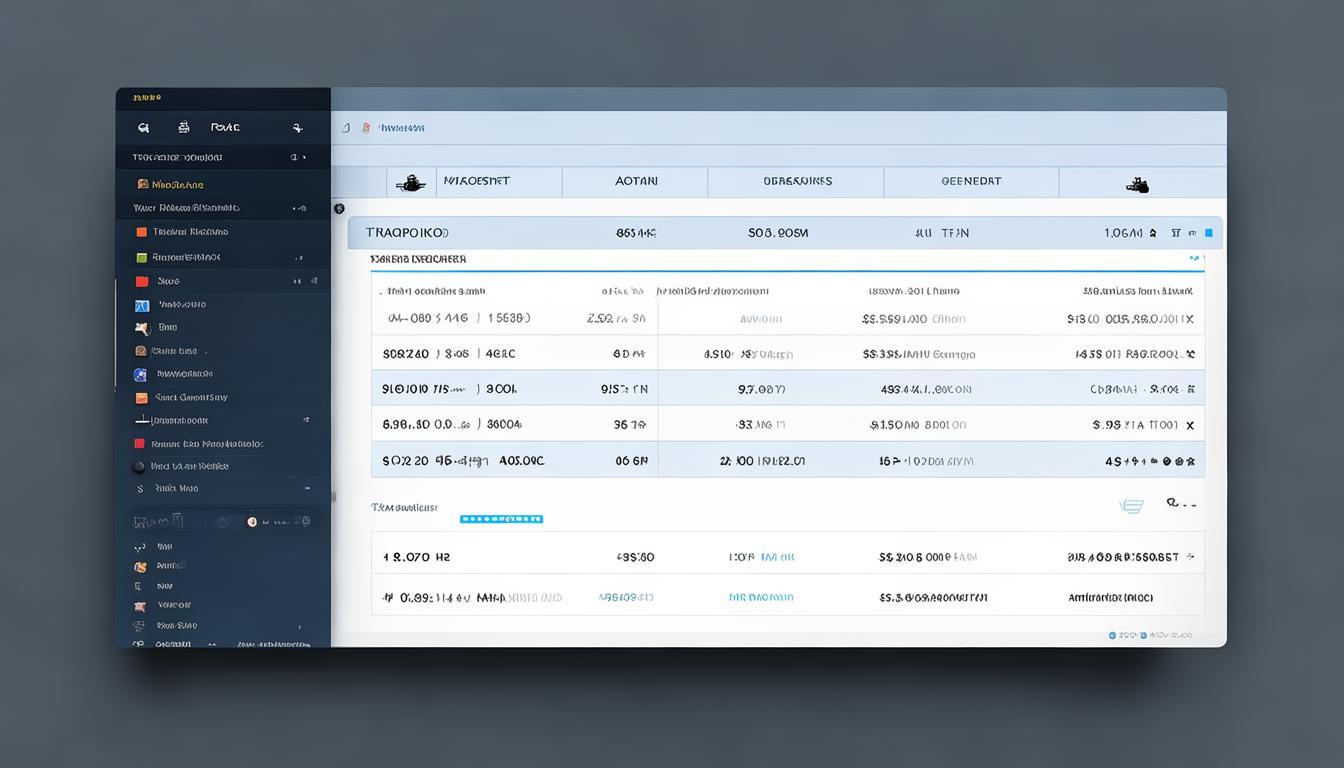Click the orange square icon in the sidebar
The height and width of the screenshot is (768, 1344).
click(141, 232)
